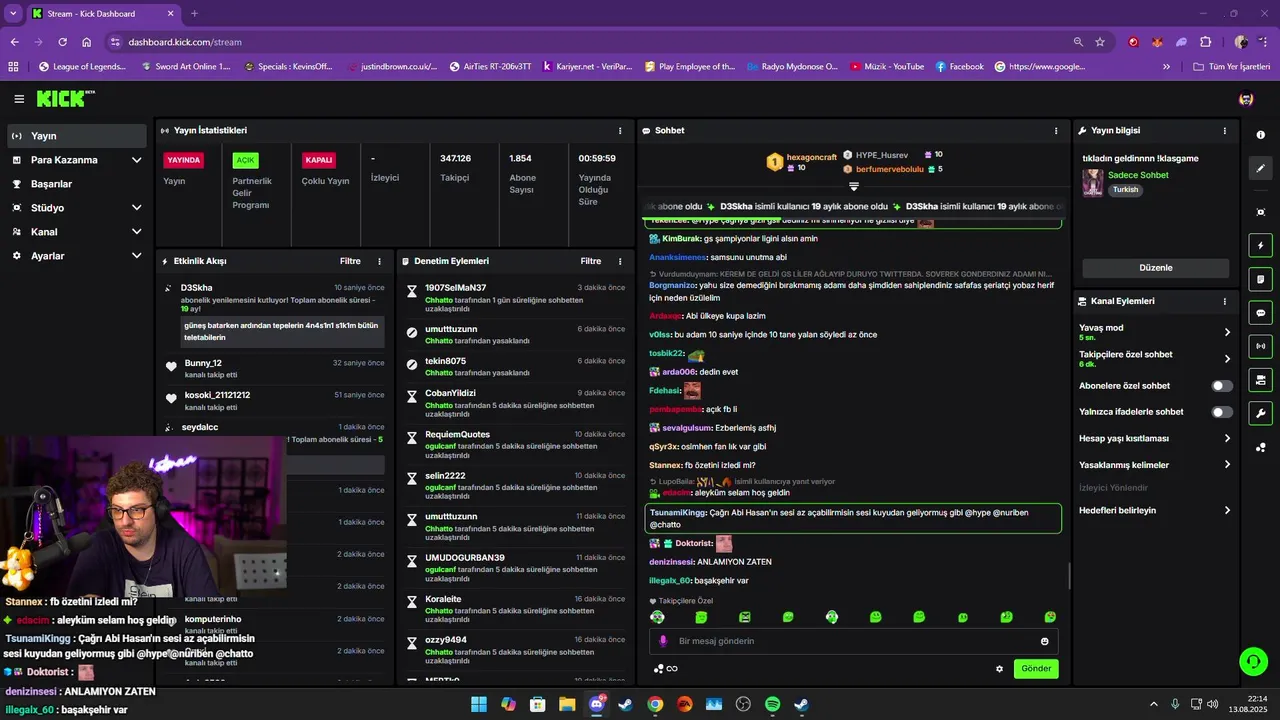Open the chat settings gear beside Gönder
Viewport: 1280px width, 720px height.
999,669
